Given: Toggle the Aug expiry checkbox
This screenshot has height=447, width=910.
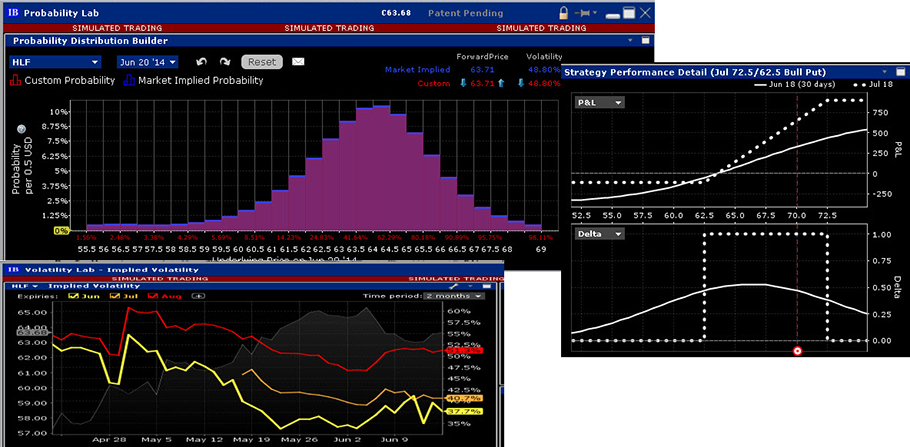Looking at the screenshot, I should (153, 295).
